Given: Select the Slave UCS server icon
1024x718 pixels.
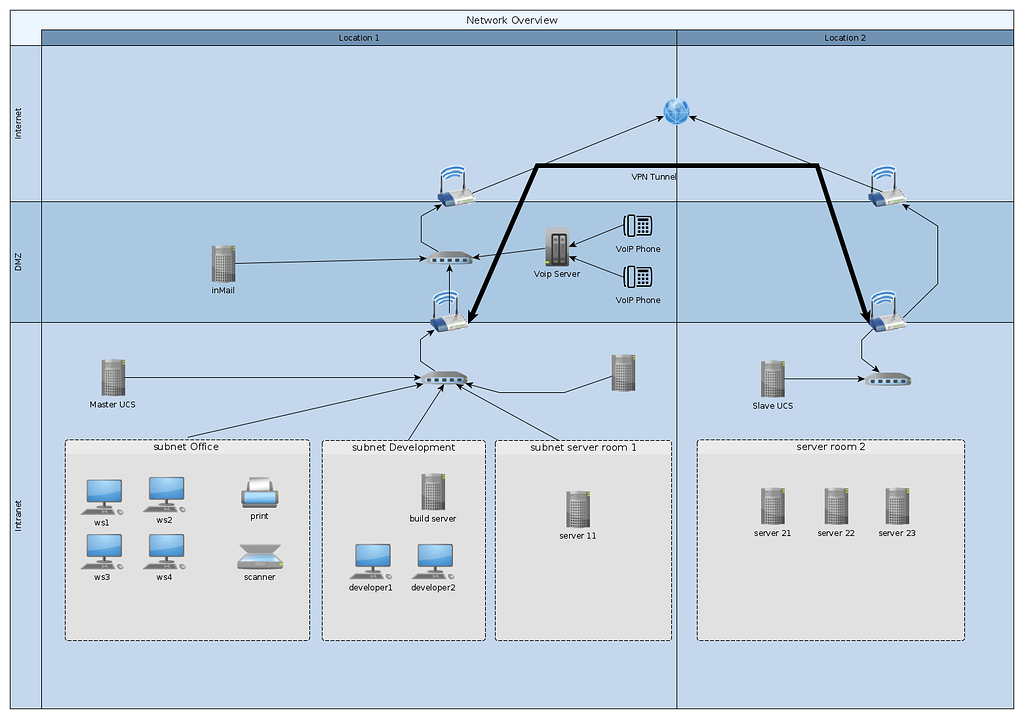Looking at the screenshot, I should [x=771, y=378].
